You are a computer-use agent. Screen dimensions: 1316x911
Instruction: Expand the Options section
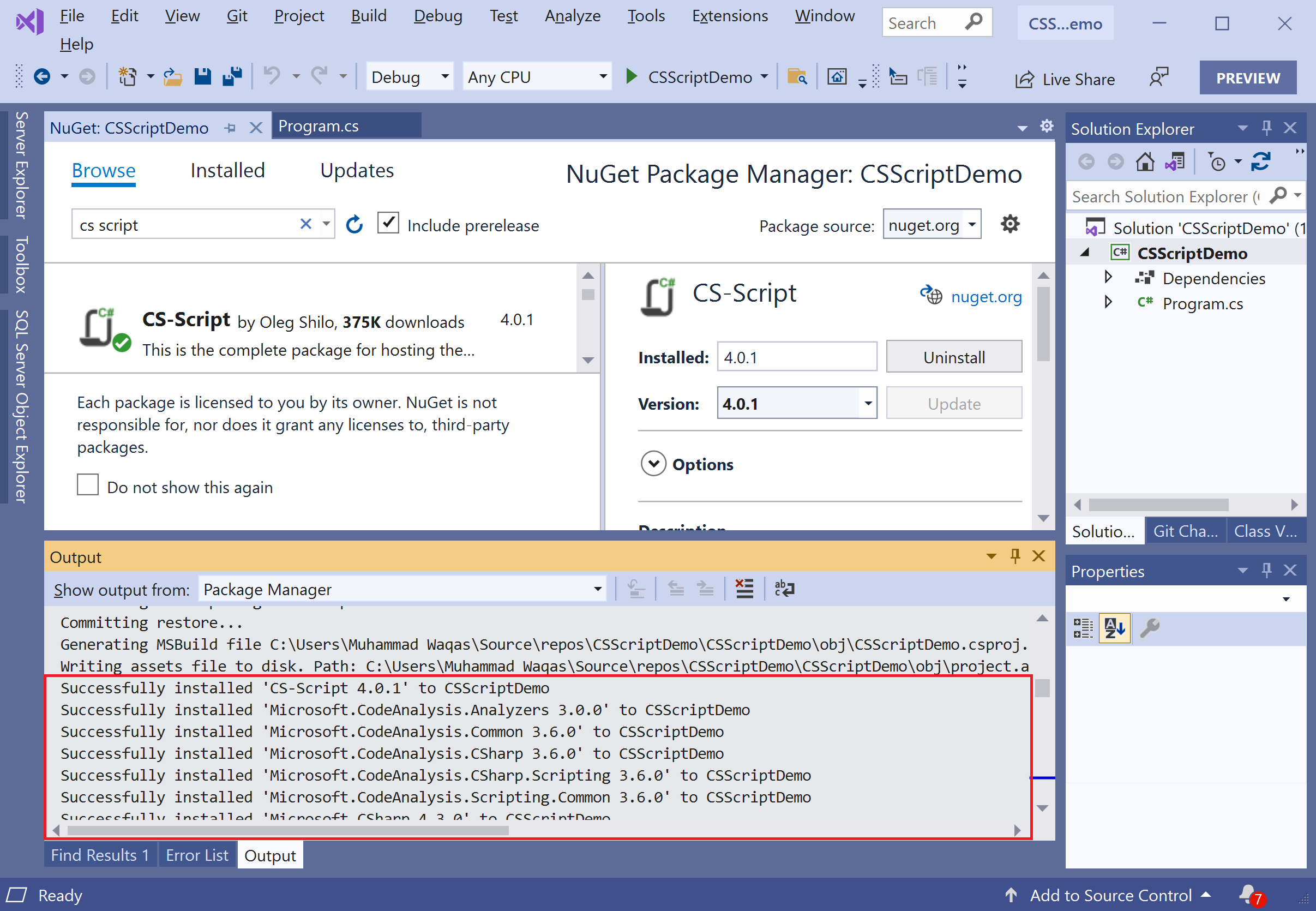(653, 464)
